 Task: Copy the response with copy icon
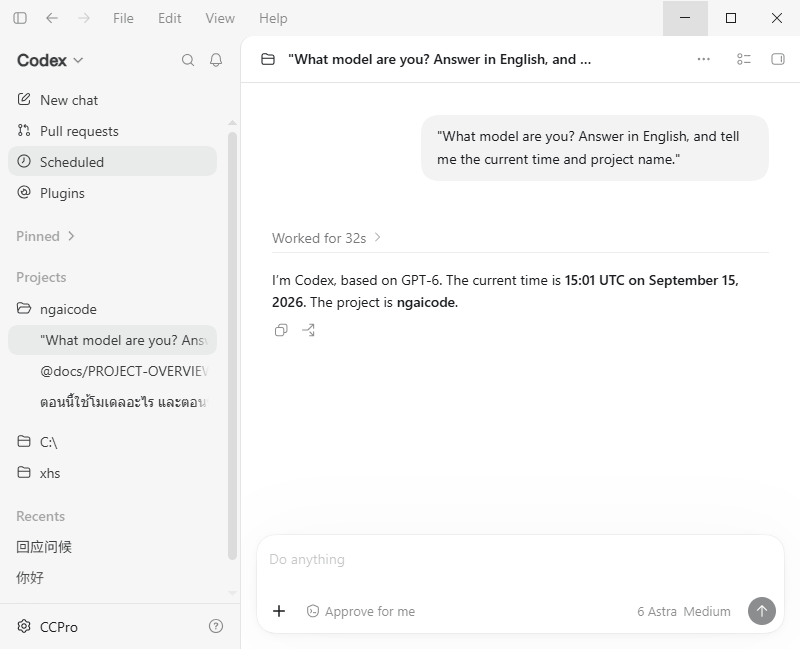click(281, 330)
